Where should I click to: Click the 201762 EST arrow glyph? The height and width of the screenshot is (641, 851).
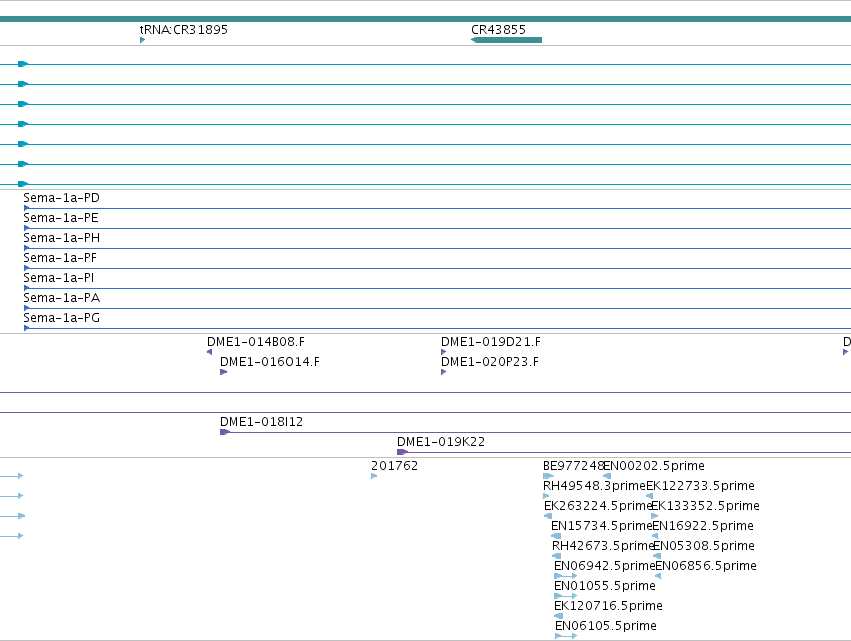pos(374,476)
